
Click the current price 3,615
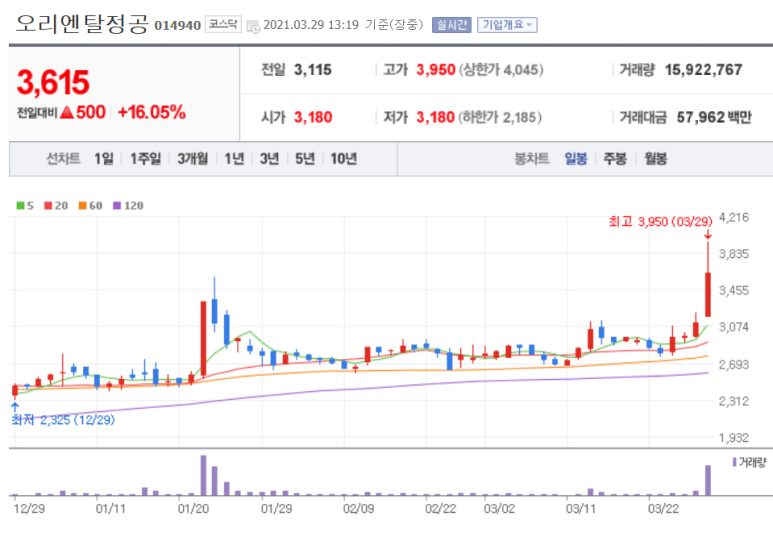53,82
